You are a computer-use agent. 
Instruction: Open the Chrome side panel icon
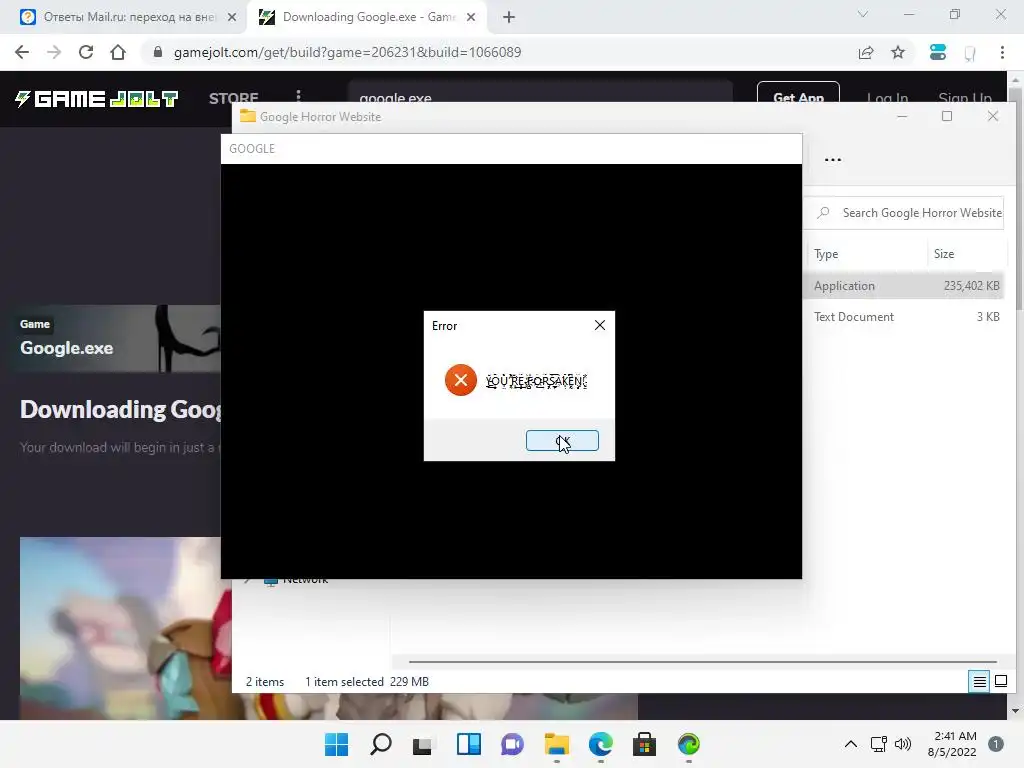970,53
